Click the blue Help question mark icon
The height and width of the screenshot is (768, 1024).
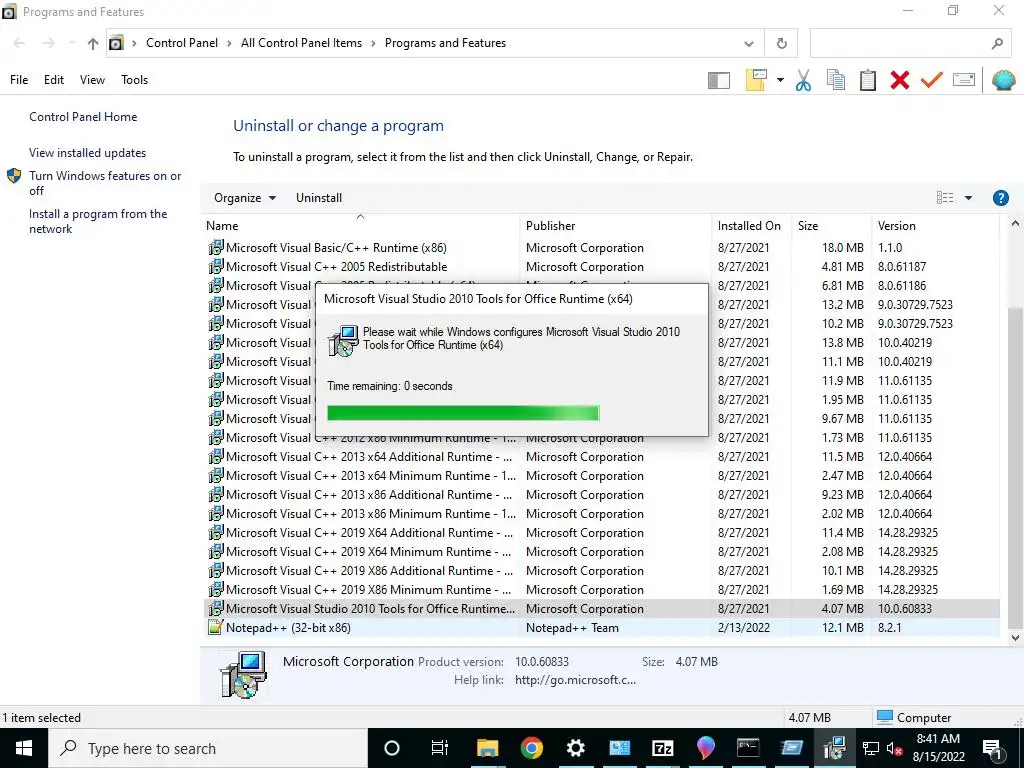(1000, 198)
